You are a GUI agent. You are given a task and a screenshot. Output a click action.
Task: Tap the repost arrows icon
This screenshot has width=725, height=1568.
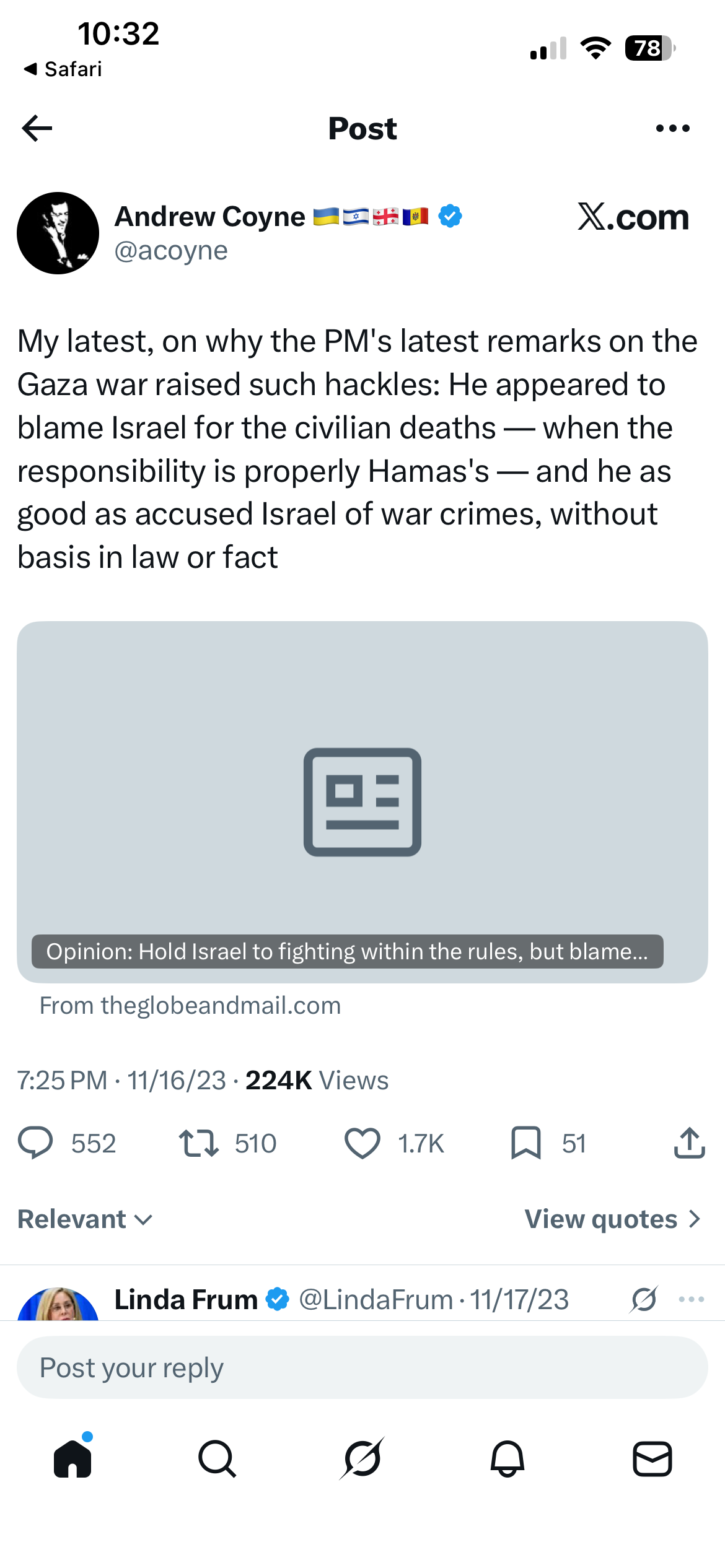pos(198,1143)
